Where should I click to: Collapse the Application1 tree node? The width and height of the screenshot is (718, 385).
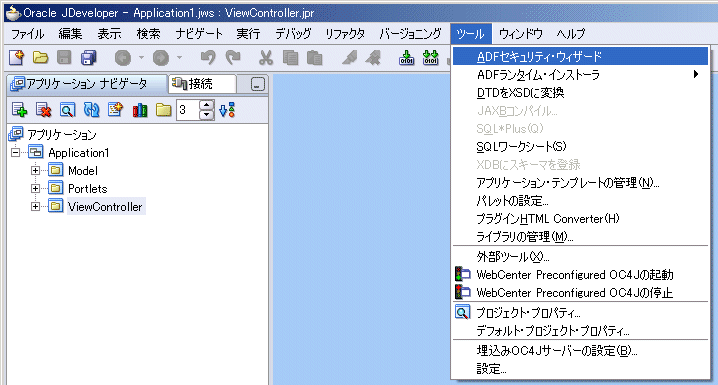tap(16, 152)
